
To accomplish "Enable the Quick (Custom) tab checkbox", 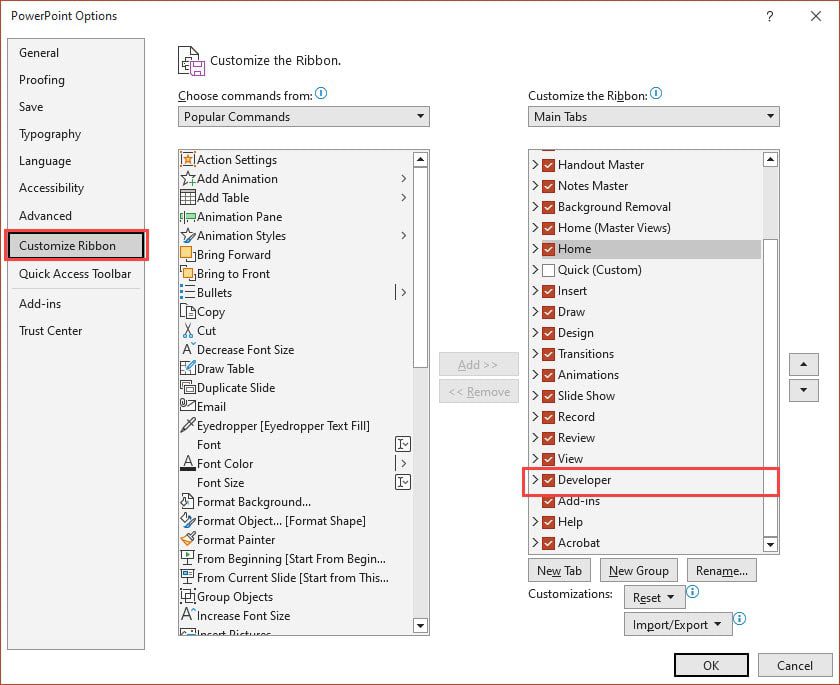I will [547, 270].
